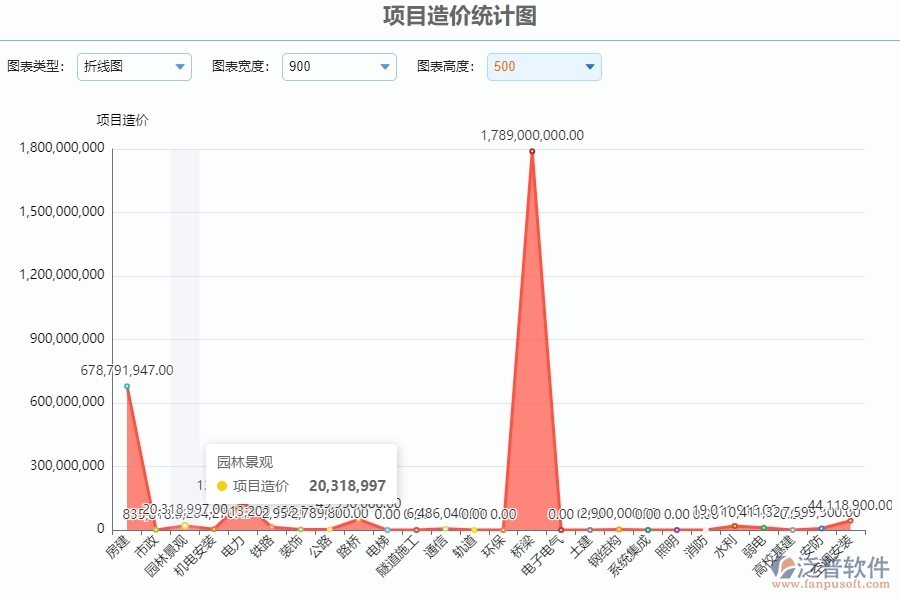Open the chart type dropdown showing 折线图

134,66
